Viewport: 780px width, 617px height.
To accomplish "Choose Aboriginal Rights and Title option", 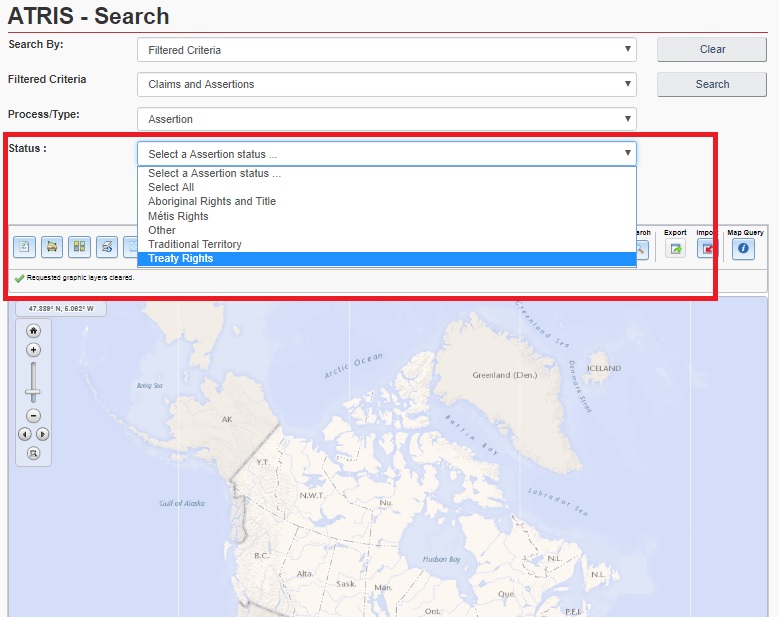I will pos(212,201).
